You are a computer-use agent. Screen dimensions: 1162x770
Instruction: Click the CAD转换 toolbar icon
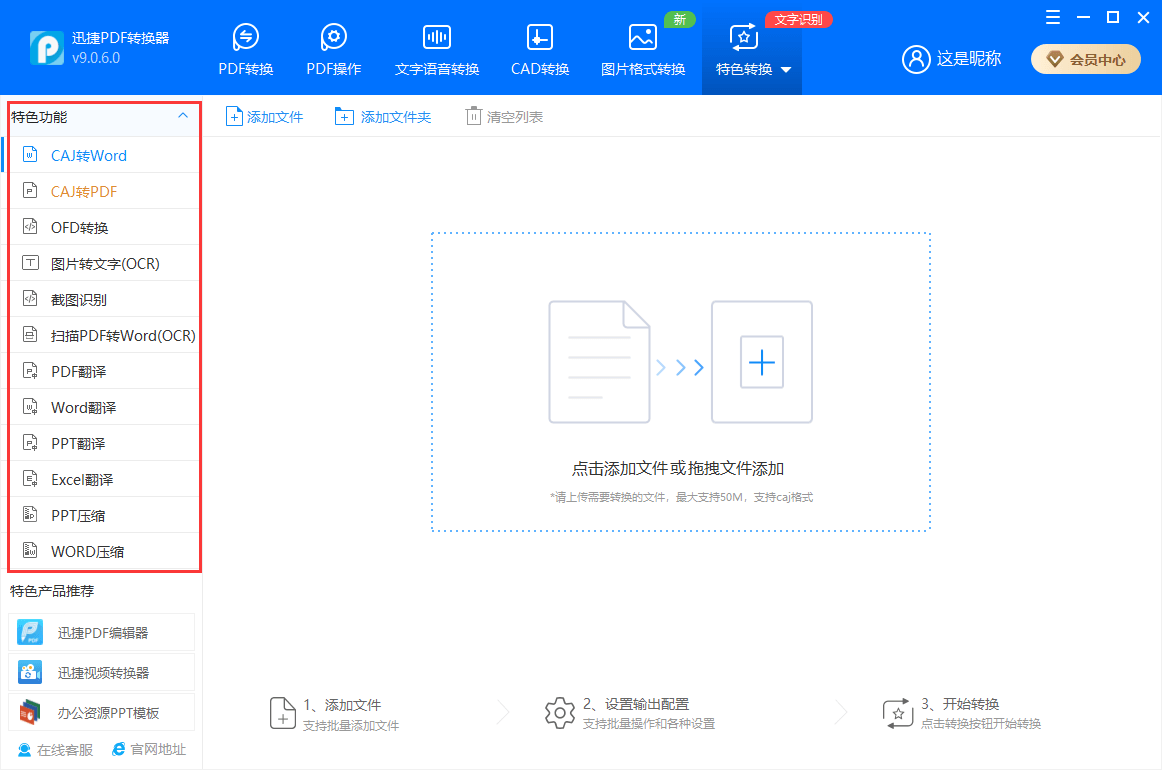pyautogui.click(x=540, y=38)
